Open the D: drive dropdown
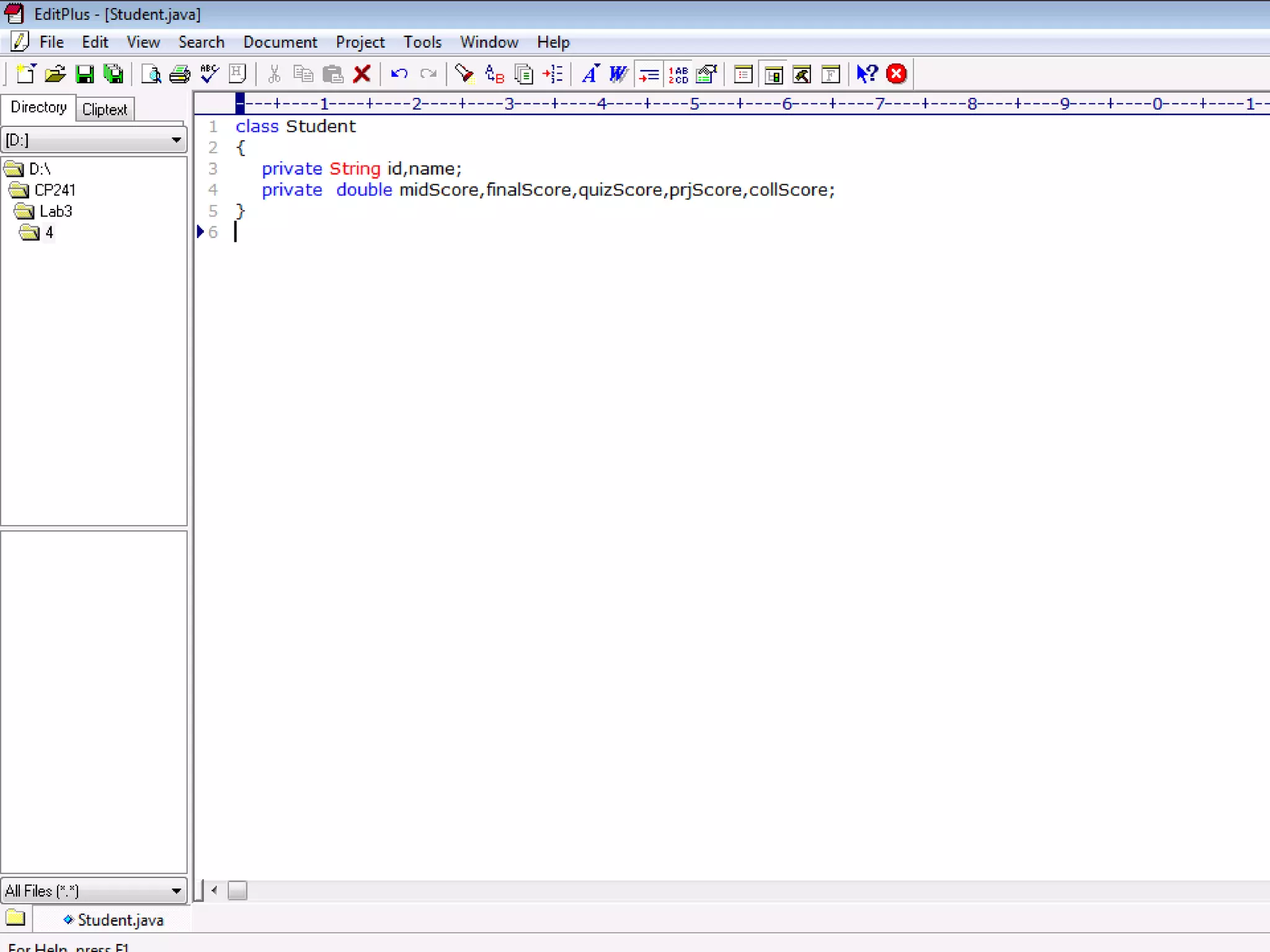Image resolution: width=1270 pixels, height=952 pixels. (x=176, y=140)
